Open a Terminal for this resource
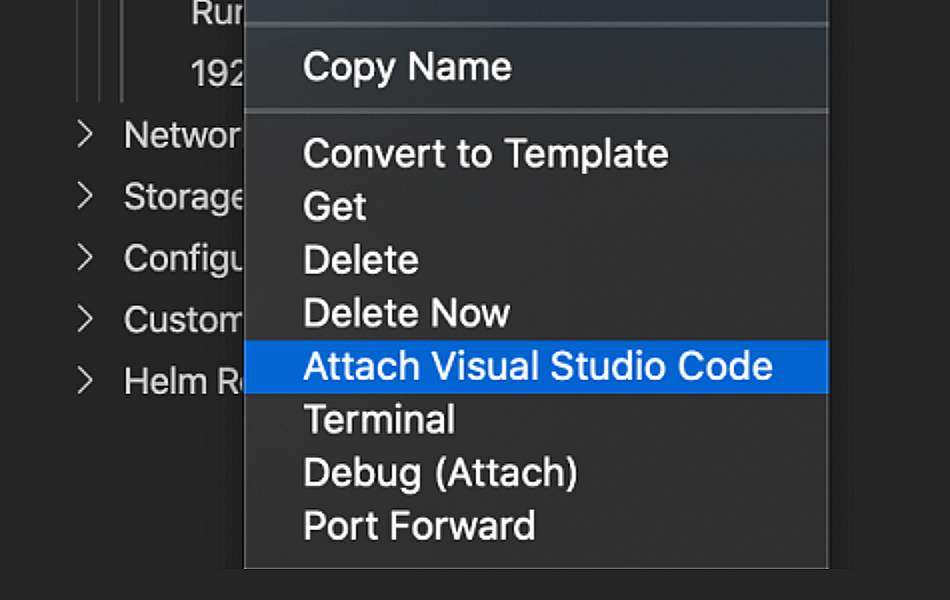950x600 pixels. pos(378,419)
